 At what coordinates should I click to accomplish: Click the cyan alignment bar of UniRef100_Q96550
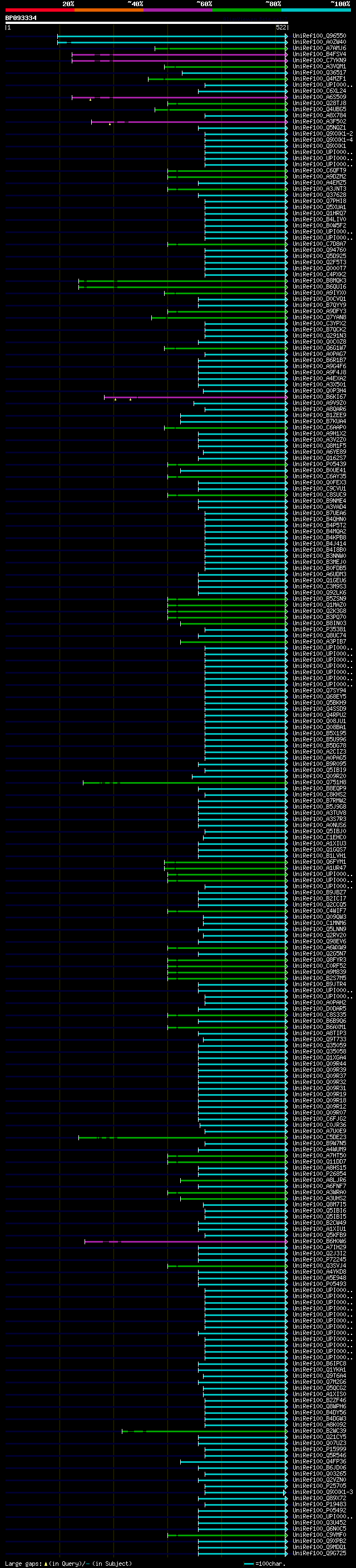pos(172,36)
